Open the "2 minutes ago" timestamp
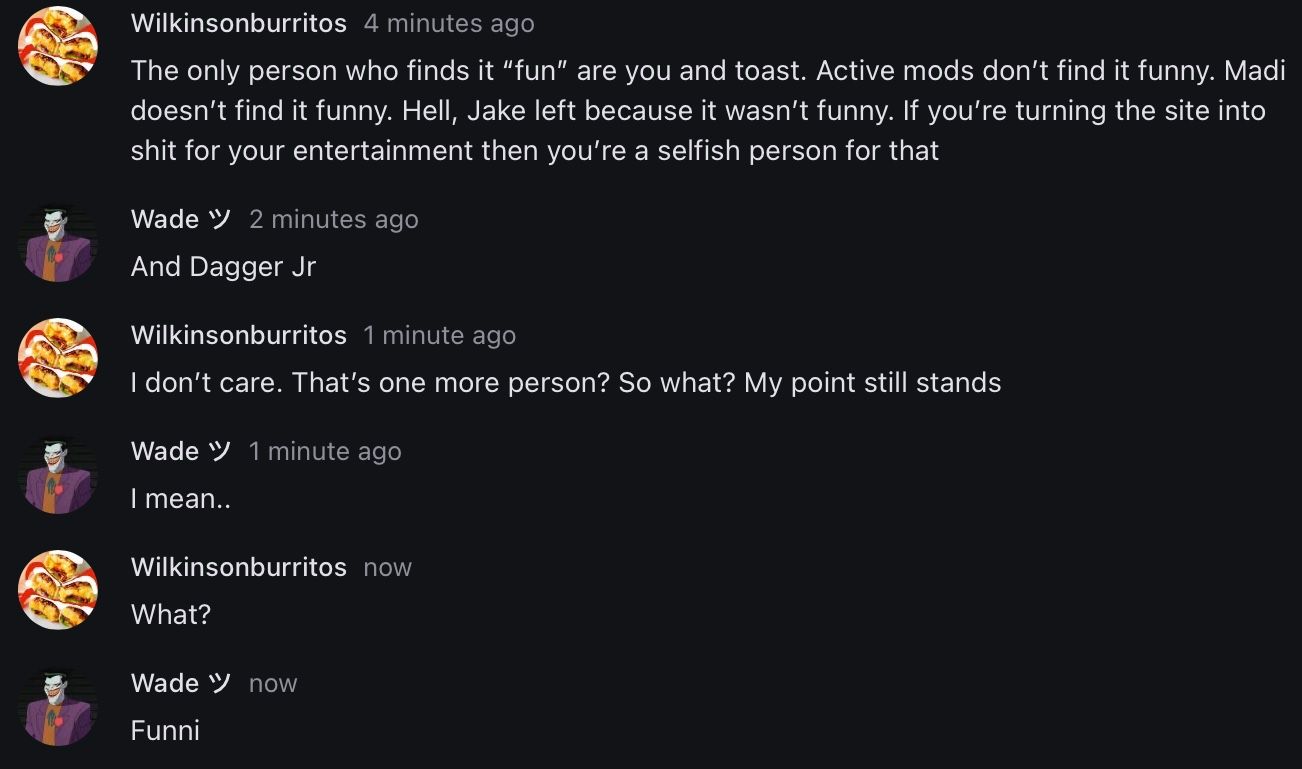 point(333,219)
